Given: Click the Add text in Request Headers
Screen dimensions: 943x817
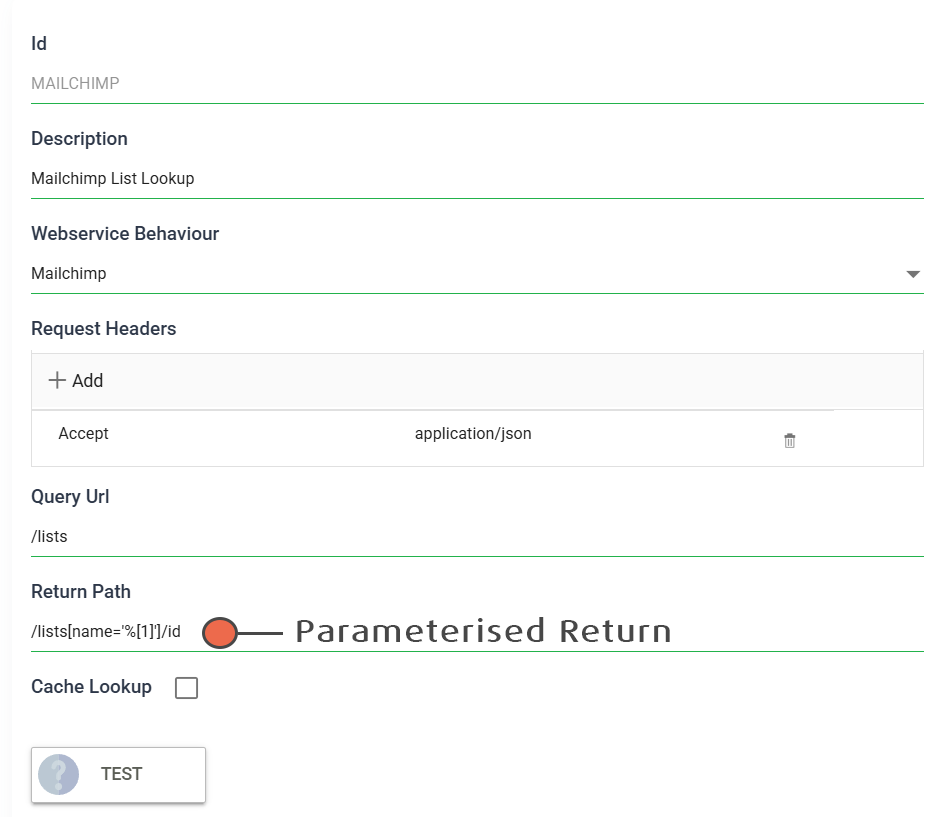Looking at the screenshot, I should (x=88, y=380).
